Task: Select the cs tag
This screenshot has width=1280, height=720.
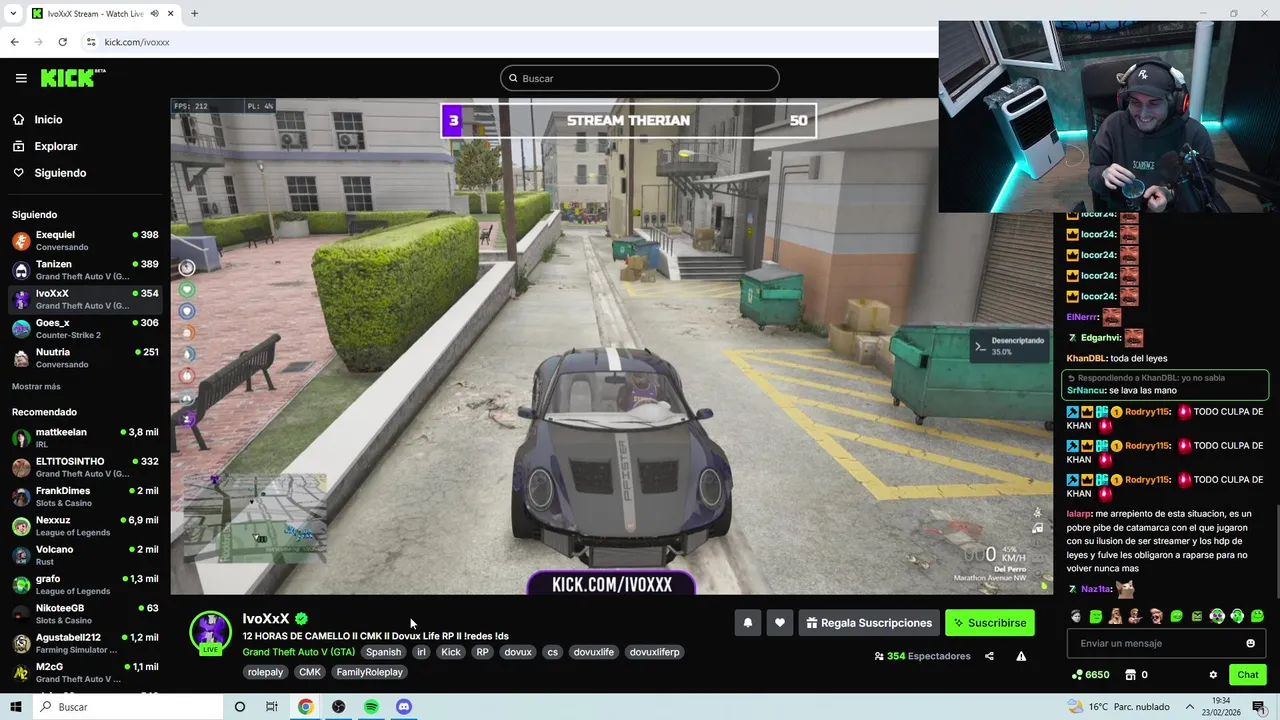Action: tap(552, 652)
